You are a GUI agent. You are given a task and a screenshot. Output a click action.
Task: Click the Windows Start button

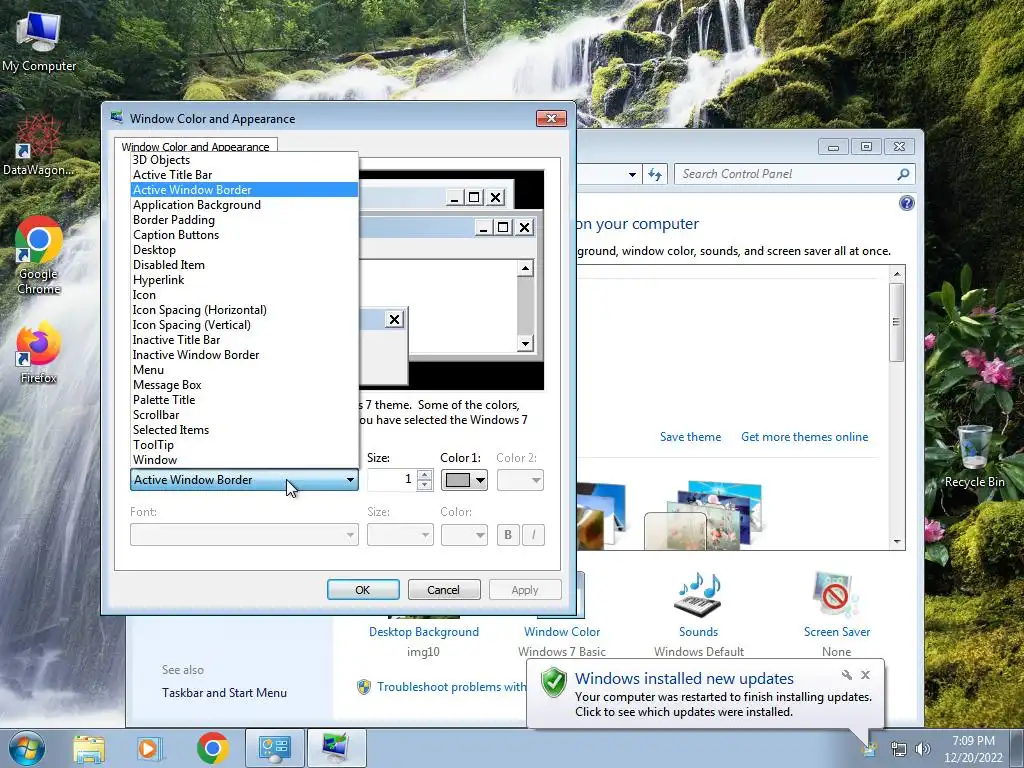click(x=27, y=748)
